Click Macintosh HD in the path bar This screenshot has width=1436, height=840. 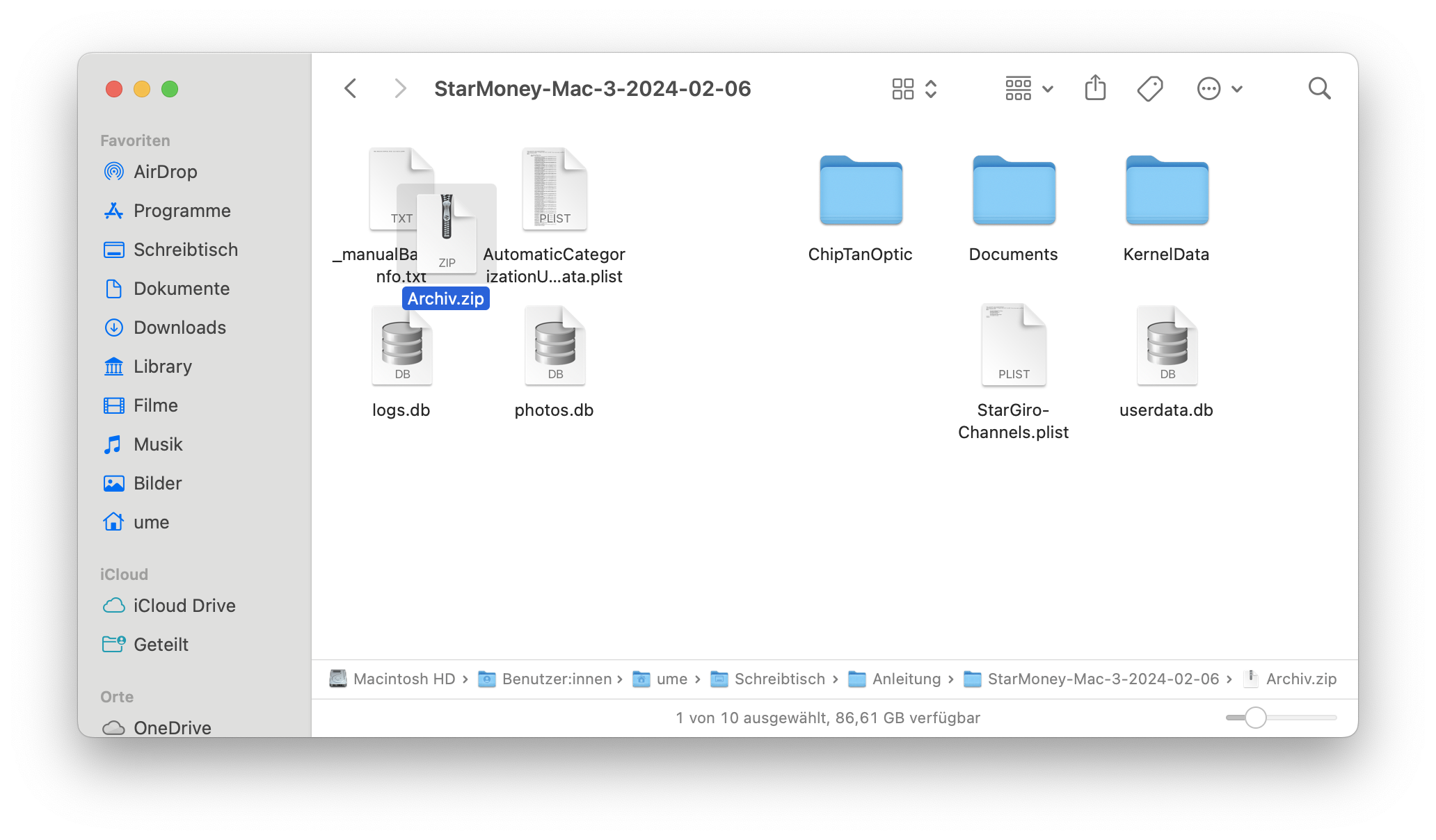[404, 679]
